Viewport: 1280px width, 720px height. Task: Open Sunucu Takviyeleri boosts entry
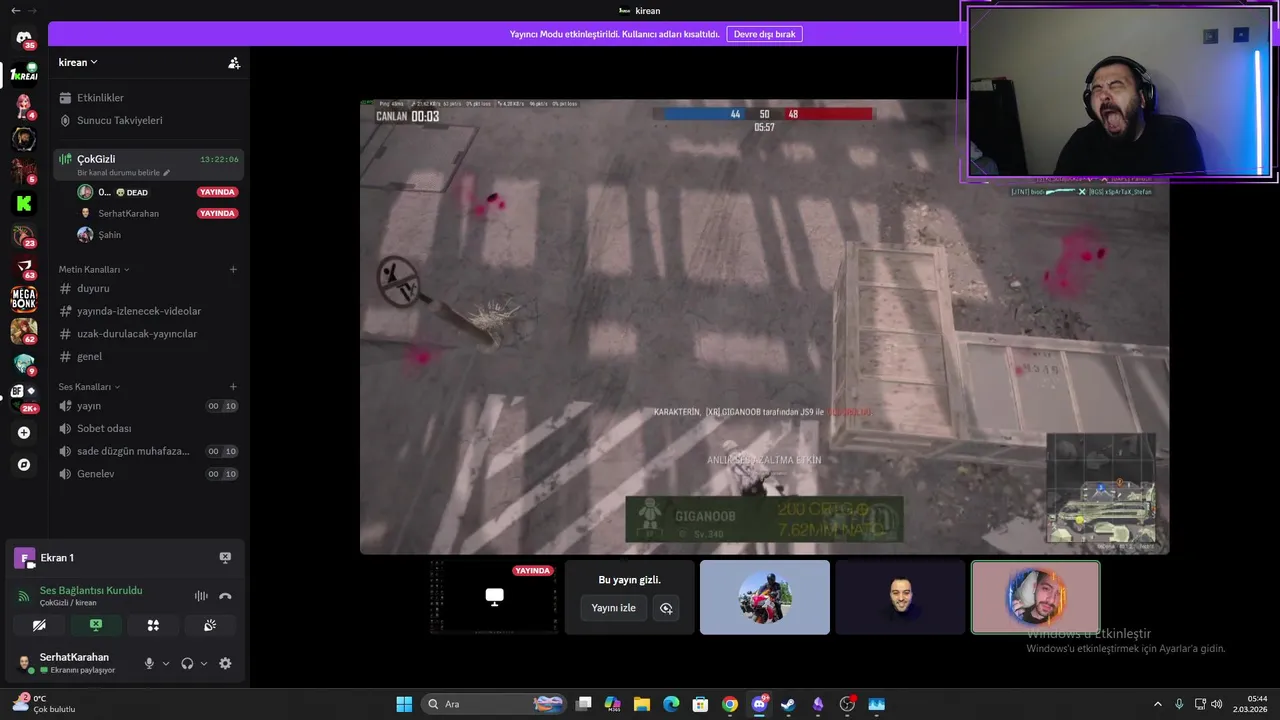click(148, 120)
